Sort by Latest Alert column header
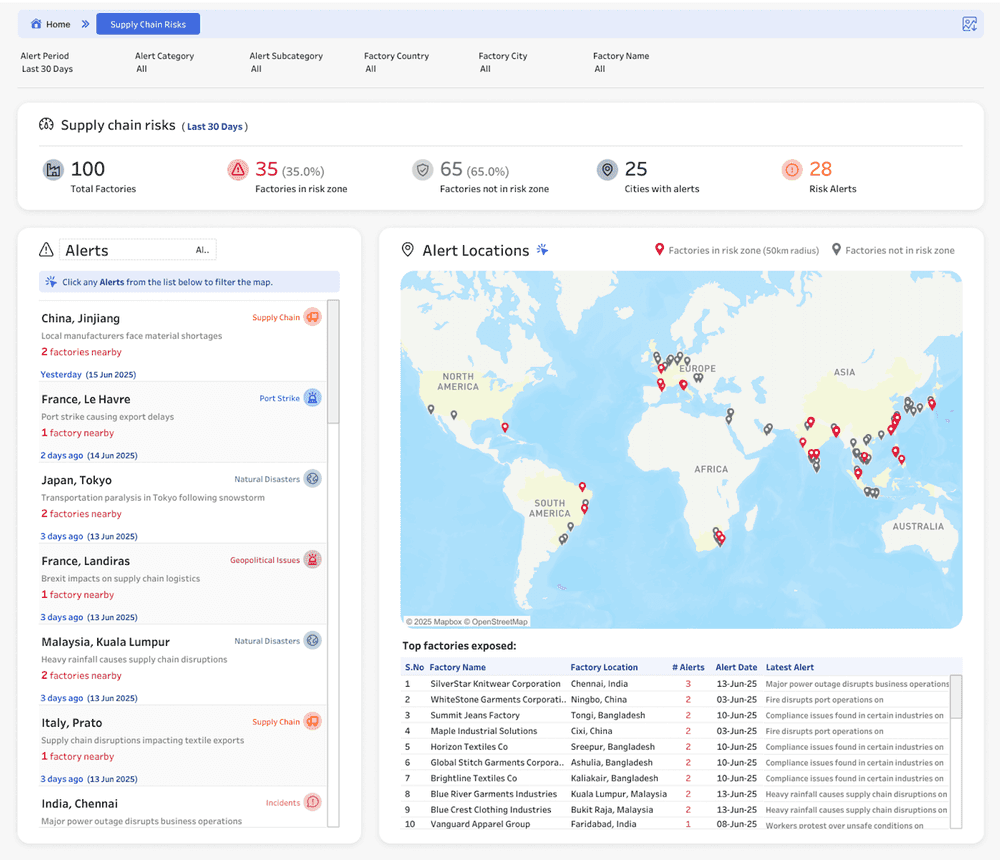 click(790, 667)
